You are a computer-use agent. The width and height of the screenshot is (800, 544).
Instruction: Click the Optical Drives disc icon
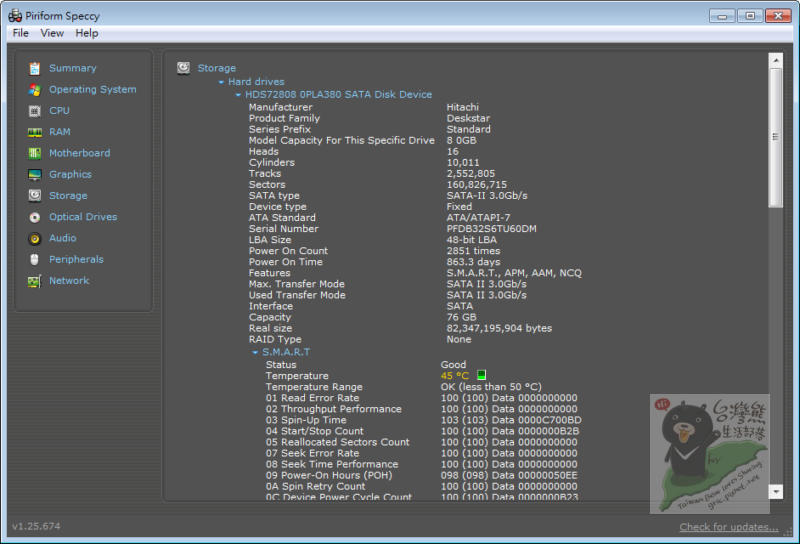(x=35, y=217)
